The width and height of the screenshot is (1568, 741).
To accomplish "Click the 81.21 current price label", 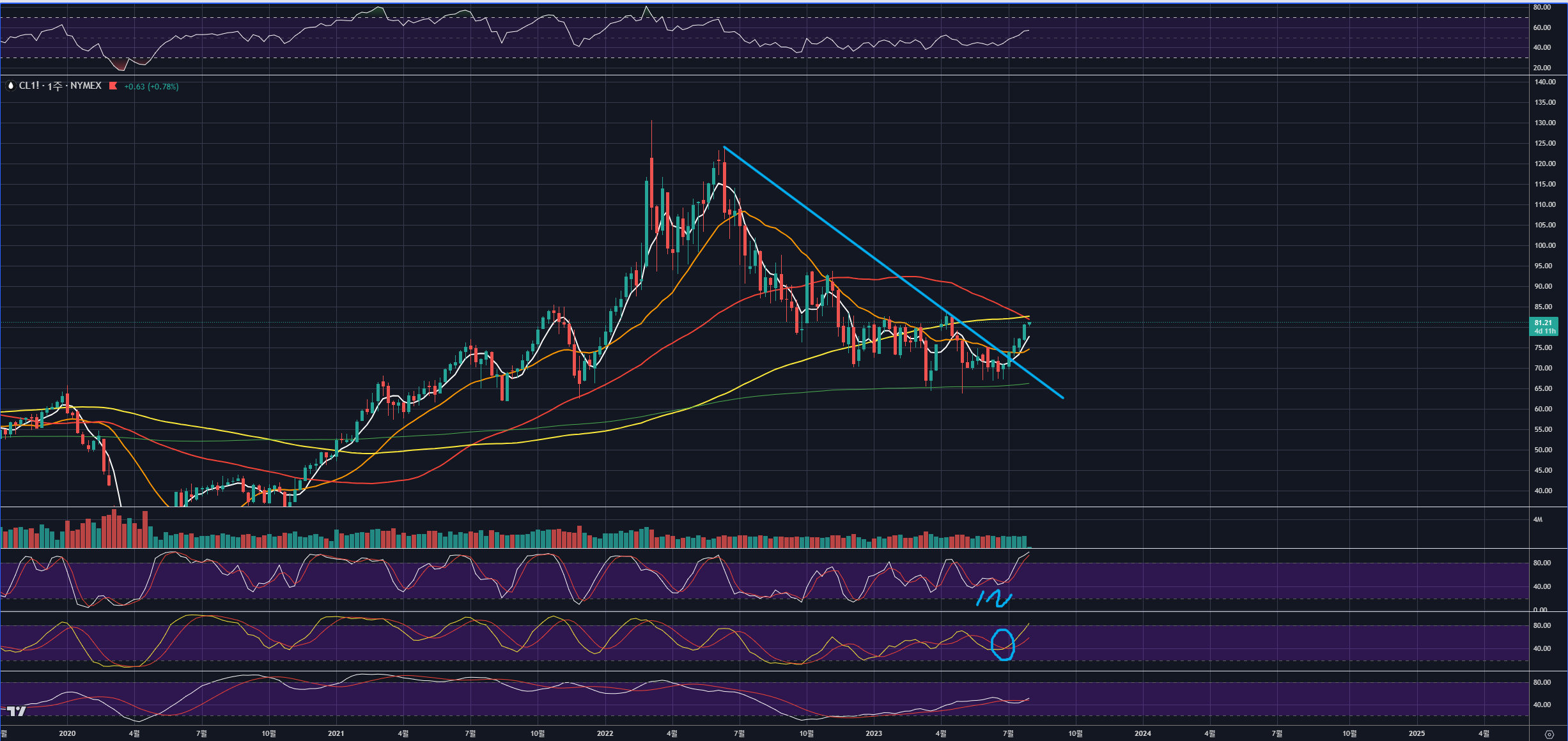I will 1543,323.
